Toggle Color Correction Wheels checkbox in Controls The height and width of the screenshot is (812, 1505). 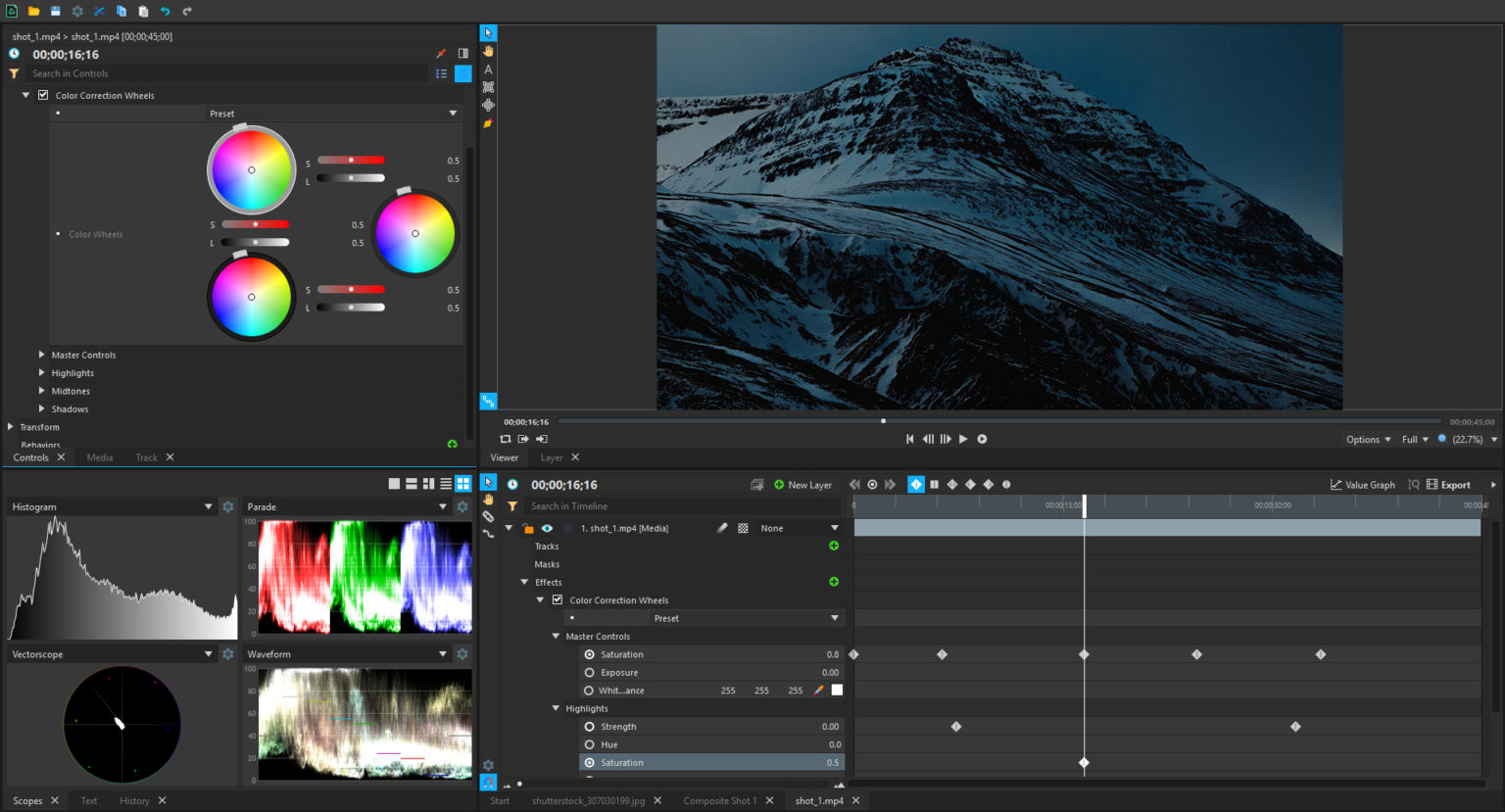[x=43, y=95]
